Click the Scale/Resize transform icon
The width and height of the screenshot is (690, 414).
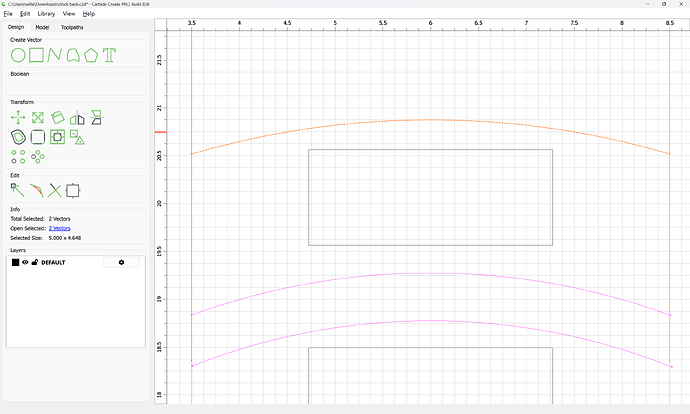pyautogui.click(x=37, y=118)
